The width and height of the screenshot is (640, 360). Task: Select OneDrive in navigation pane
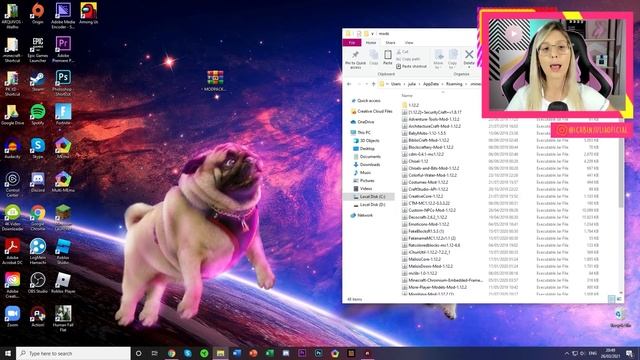coord(362,122)
